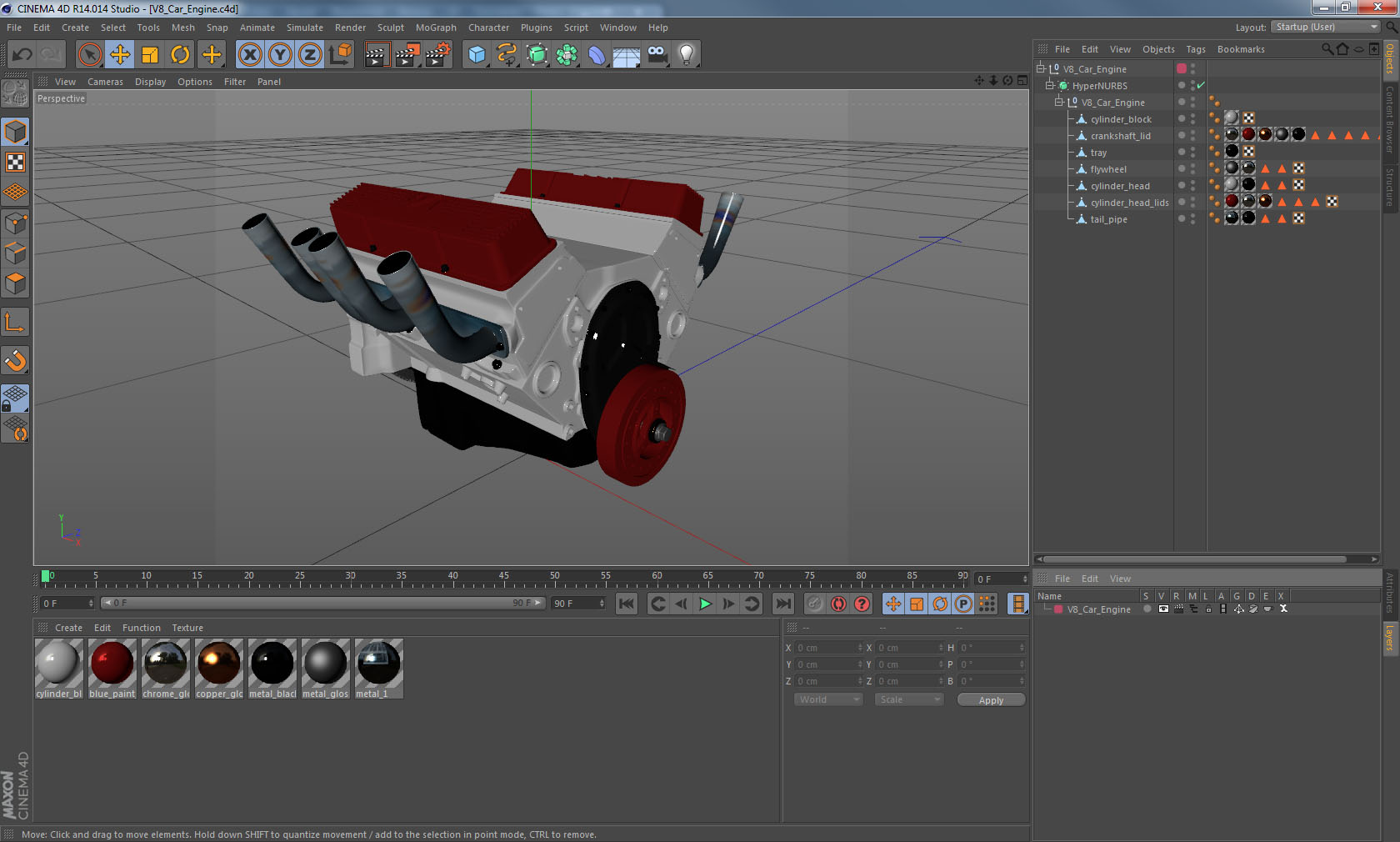
Task: Select the blue_paint material swatch
Action: point(112,664)
